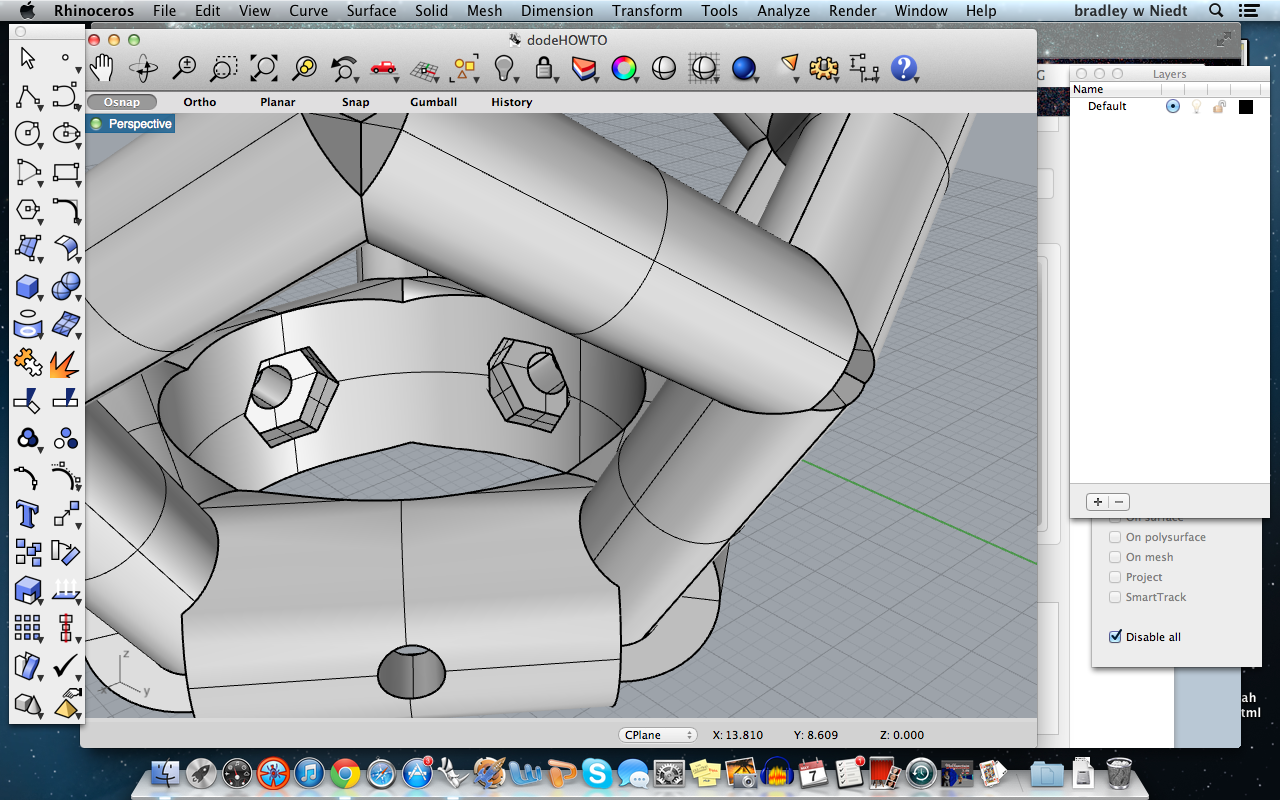Select the Pan hand tool
This screenshot has height=800, width=1280.
point(102,68)
